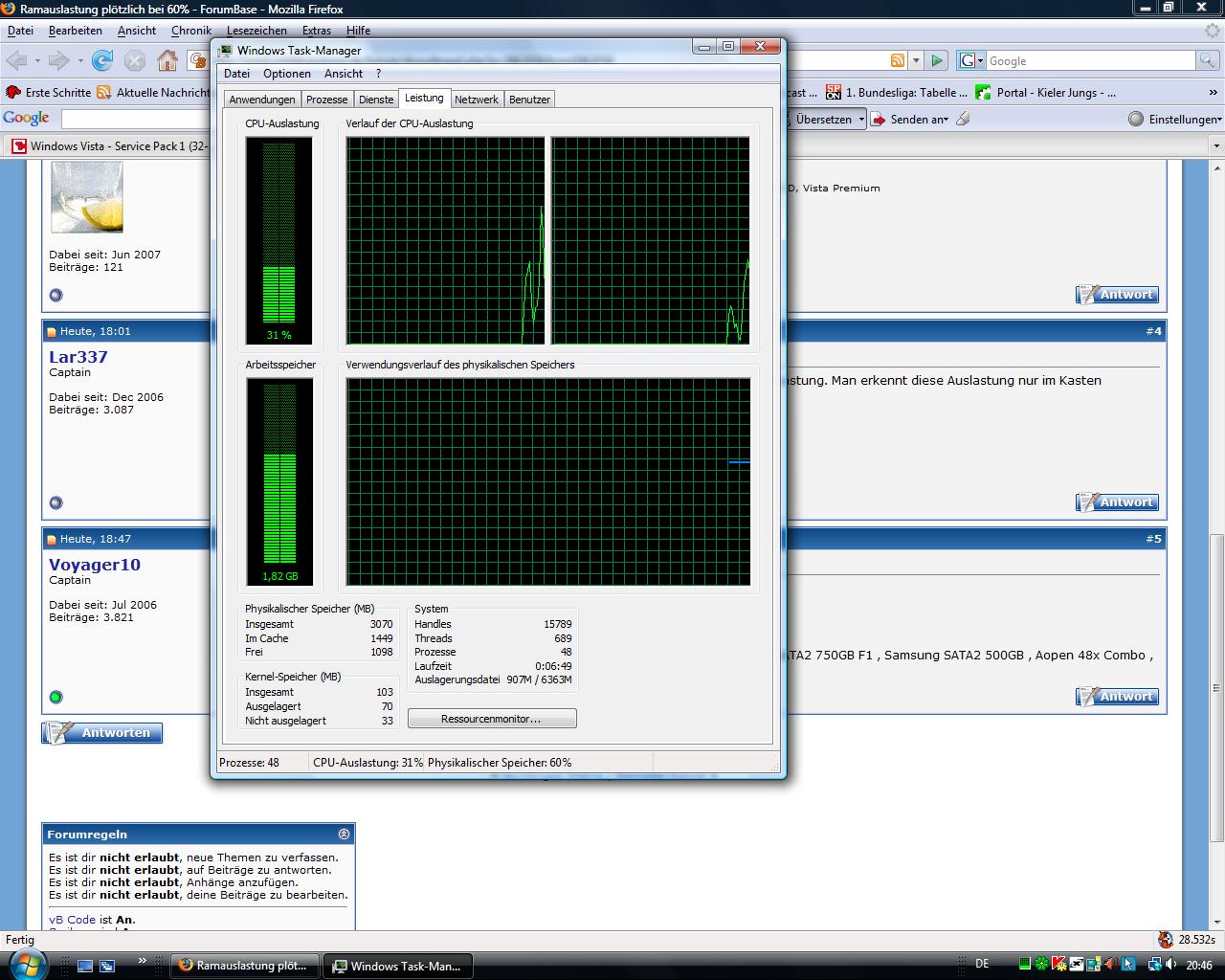This screenshot has height=980, width=1225.
Task: Switch to Benutzer tab
Action: [529, 100]
